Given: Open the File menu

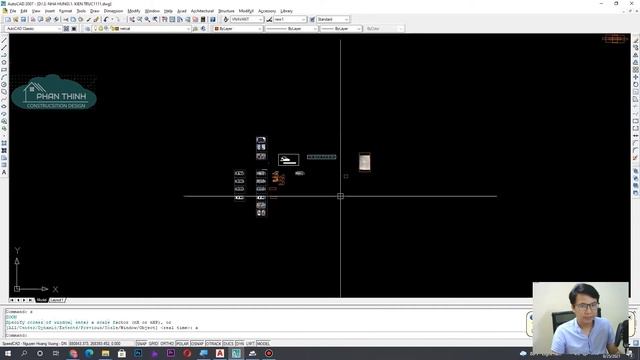Looking at the screenshot, I should click(x=13, y=11).
